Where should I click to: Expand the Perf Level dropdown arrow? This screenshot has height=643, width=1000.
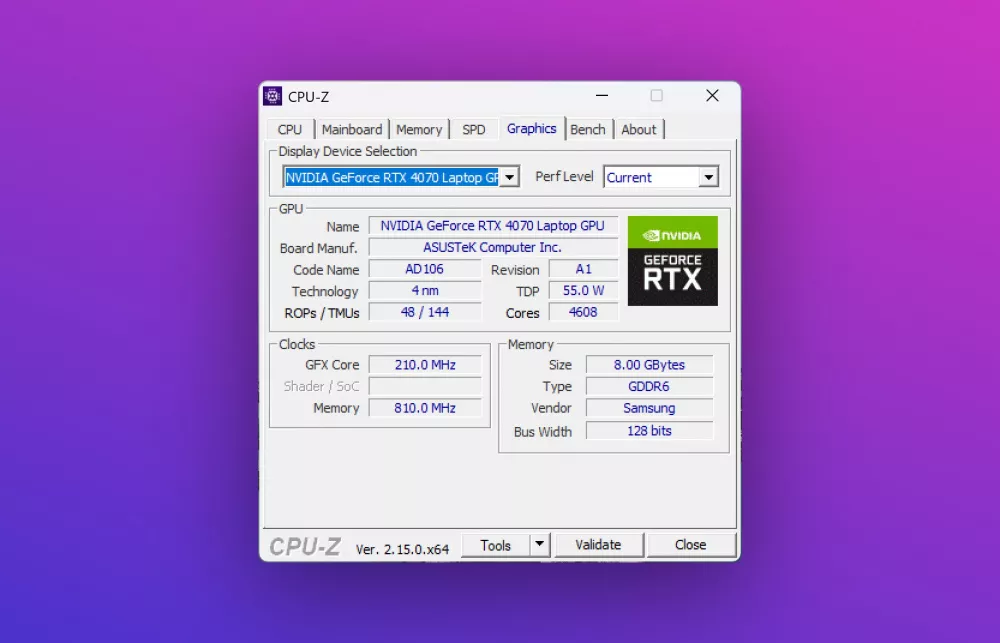click(x=709, y=177)
